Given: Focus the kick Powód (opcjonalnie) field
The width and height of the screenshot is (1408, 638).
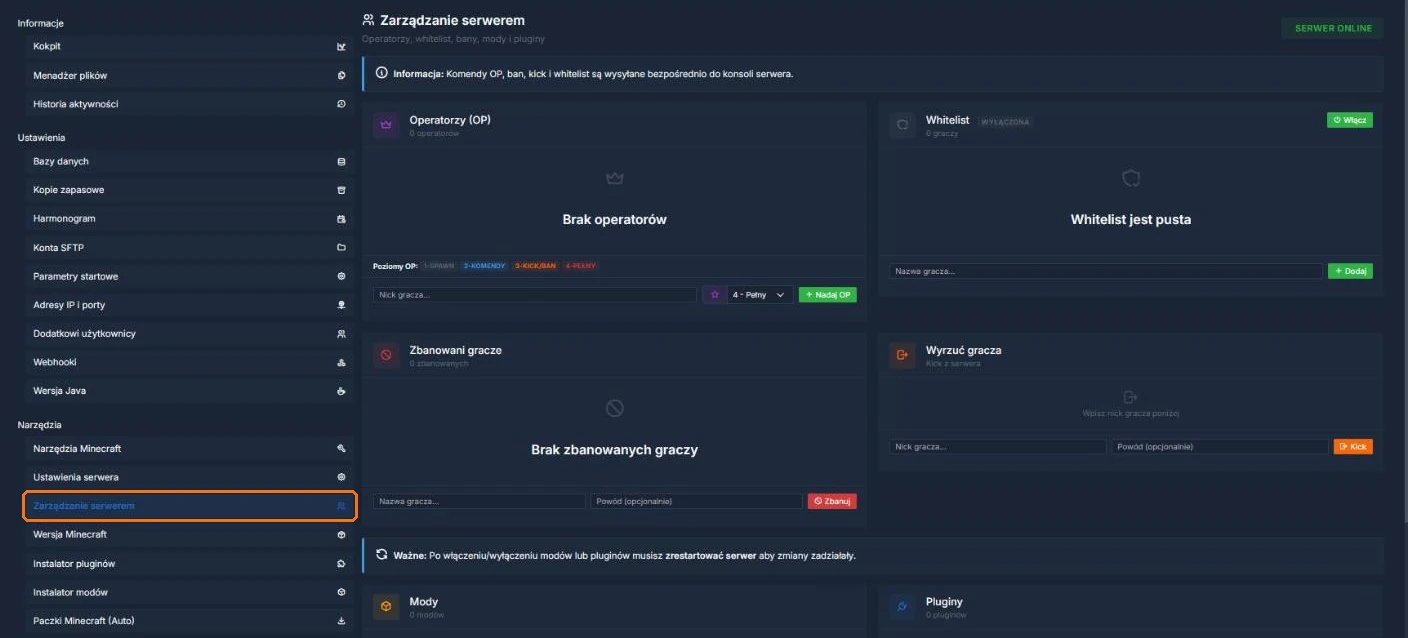Looking at the screenshot, I should [x=1220, y=447].
